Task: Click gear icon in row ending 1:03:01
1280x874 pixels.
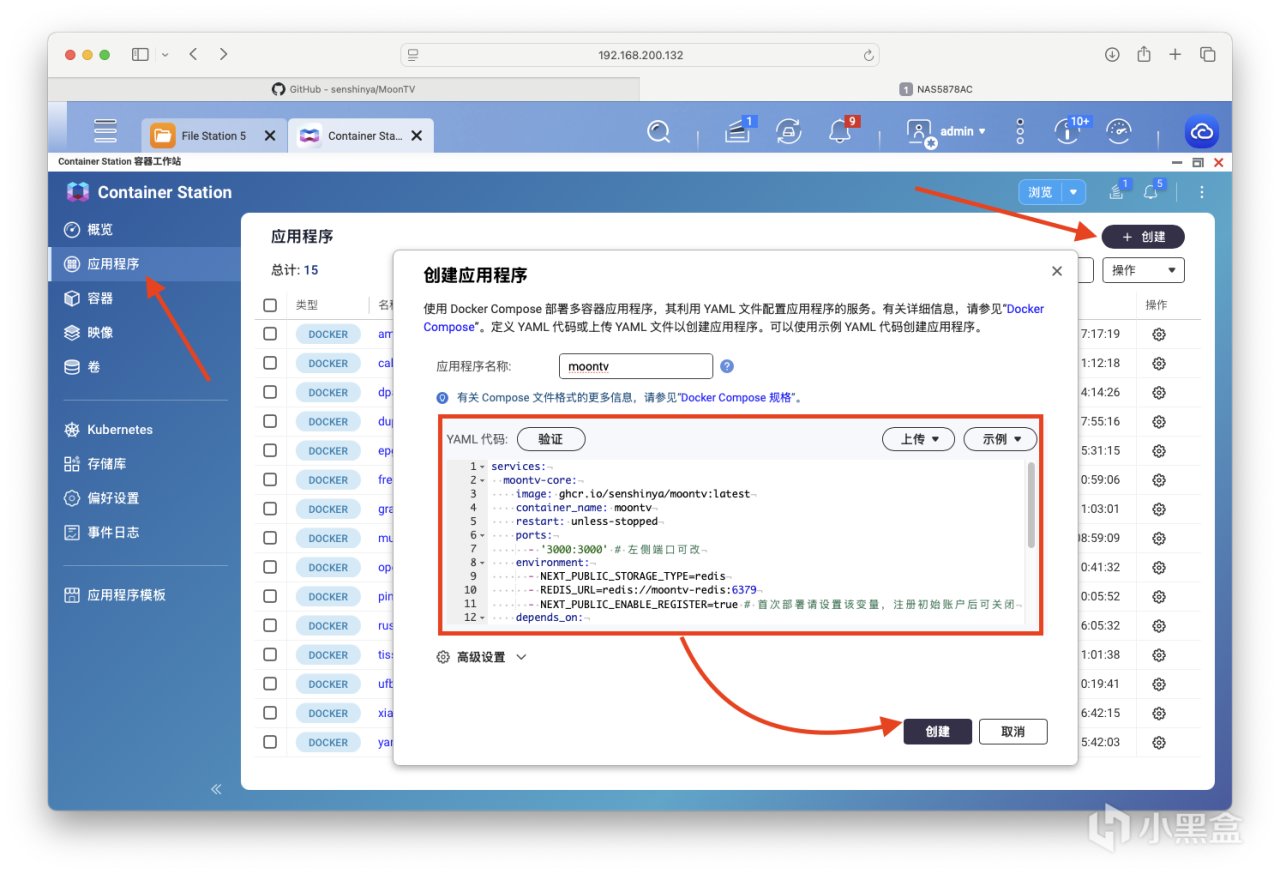Action: [x=1159, y=508]
